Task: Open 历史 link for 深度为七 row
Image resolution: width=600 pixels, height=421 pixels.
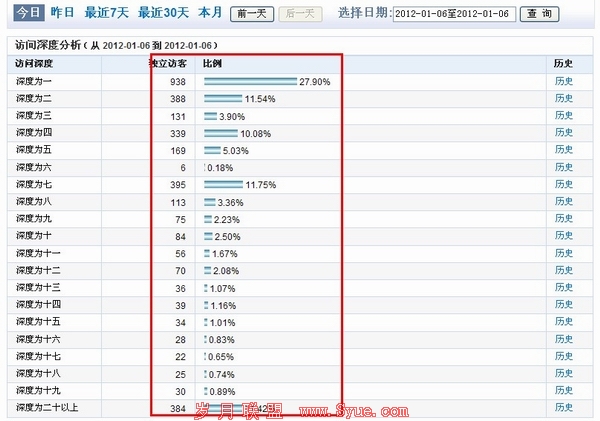Action: [x=563, y=184]
